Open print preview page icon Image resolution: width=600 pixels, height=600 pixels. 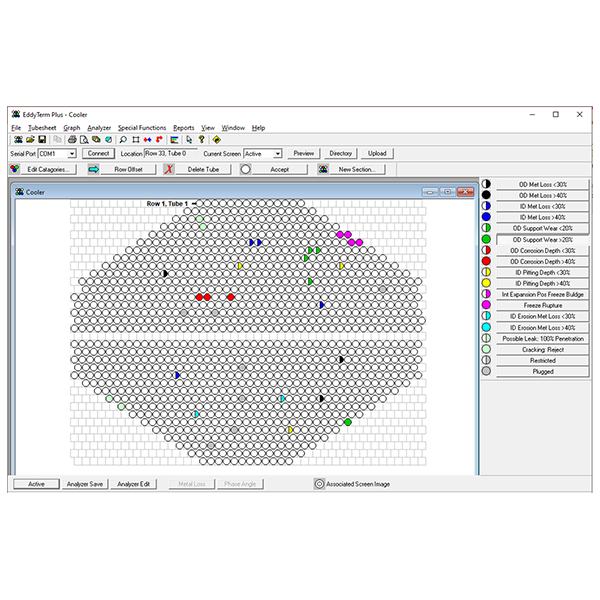tap(84, 140)
